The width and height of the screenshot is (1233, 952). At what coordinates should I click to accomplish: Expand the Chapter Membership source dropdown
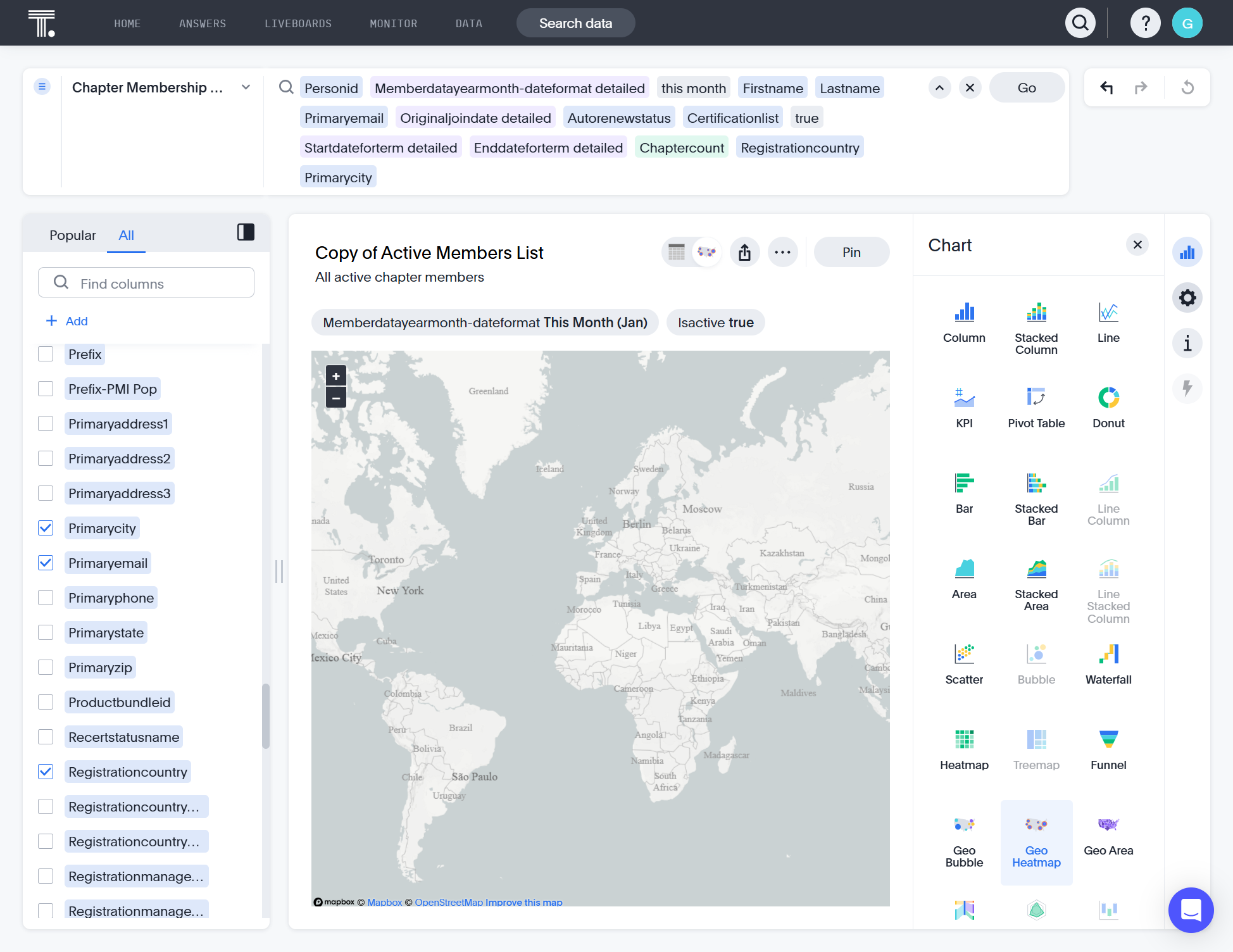click(246, 87)
